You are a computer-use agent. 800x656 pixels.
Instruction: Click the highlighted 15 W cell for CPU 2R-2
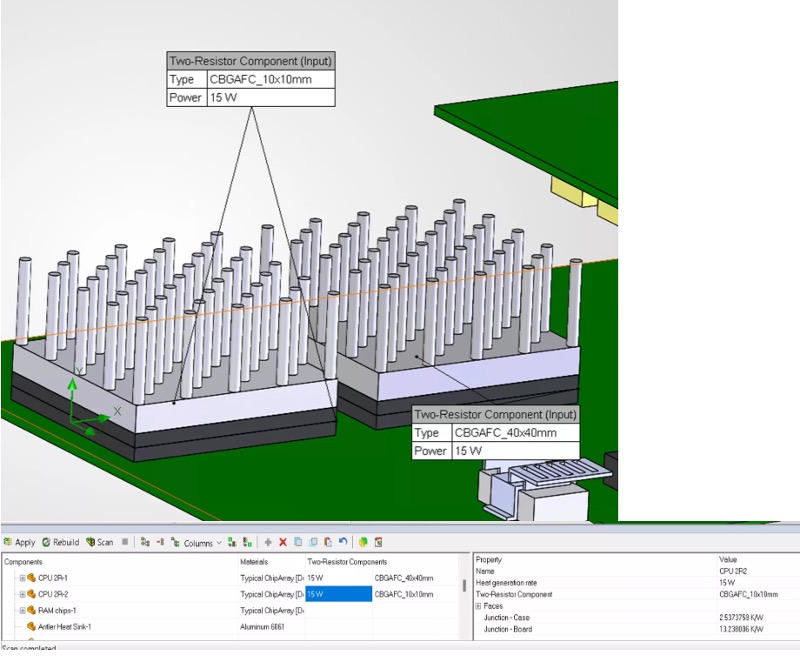[339, 594]
